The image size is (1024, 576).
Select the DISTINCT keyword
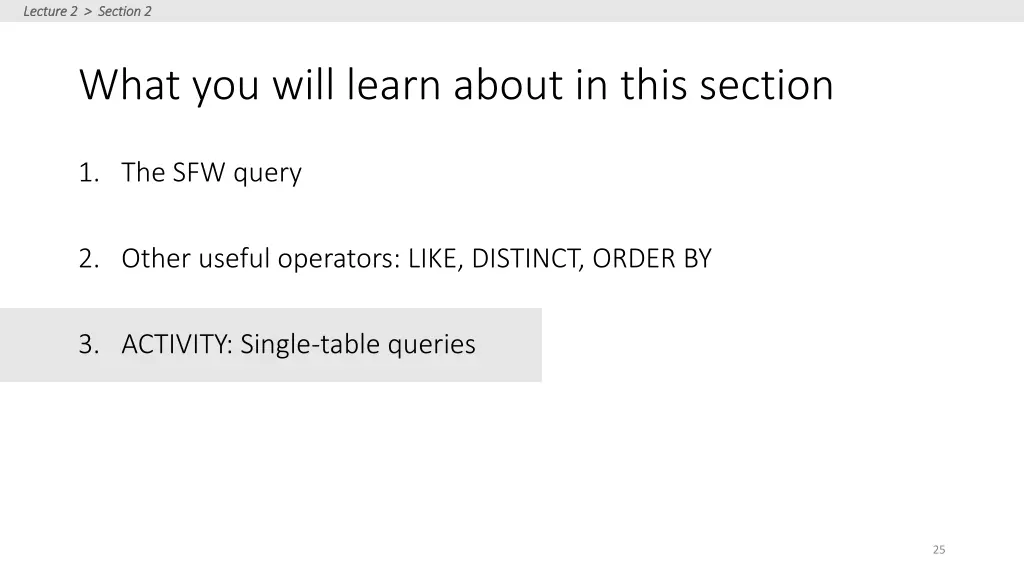pos(528,259)
